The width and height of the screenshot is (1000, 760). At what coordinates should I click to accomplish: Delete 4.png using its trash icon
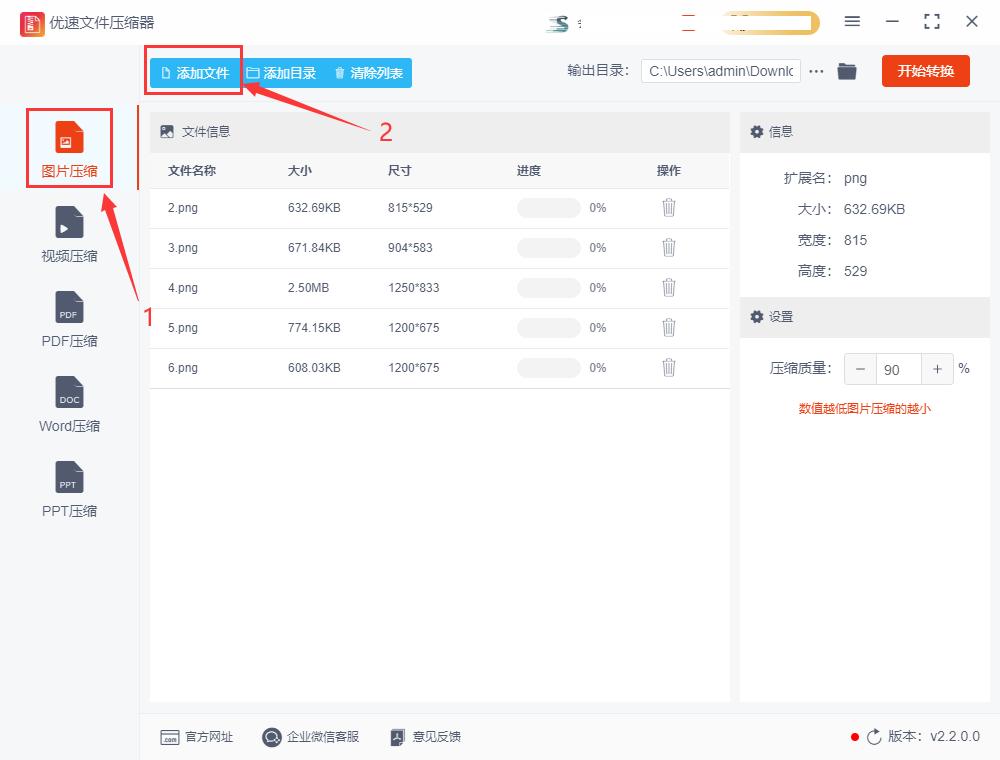point(668,287)
